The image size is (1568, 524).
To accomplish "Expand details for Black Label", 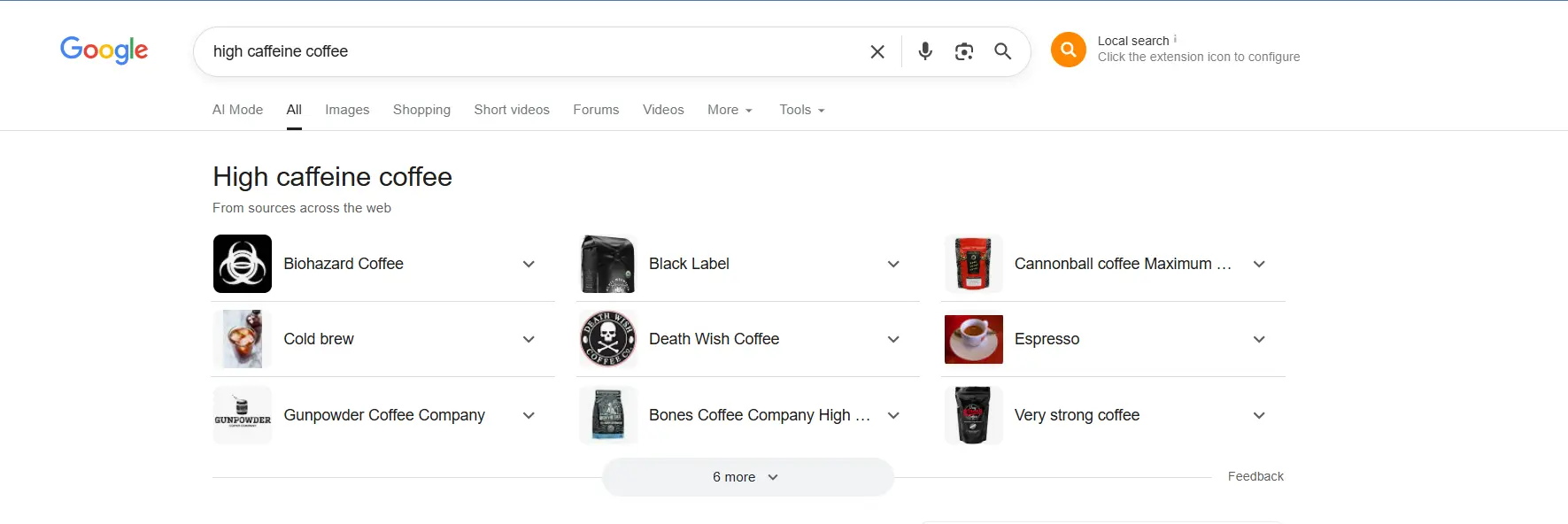I will [x=893, y=264].
